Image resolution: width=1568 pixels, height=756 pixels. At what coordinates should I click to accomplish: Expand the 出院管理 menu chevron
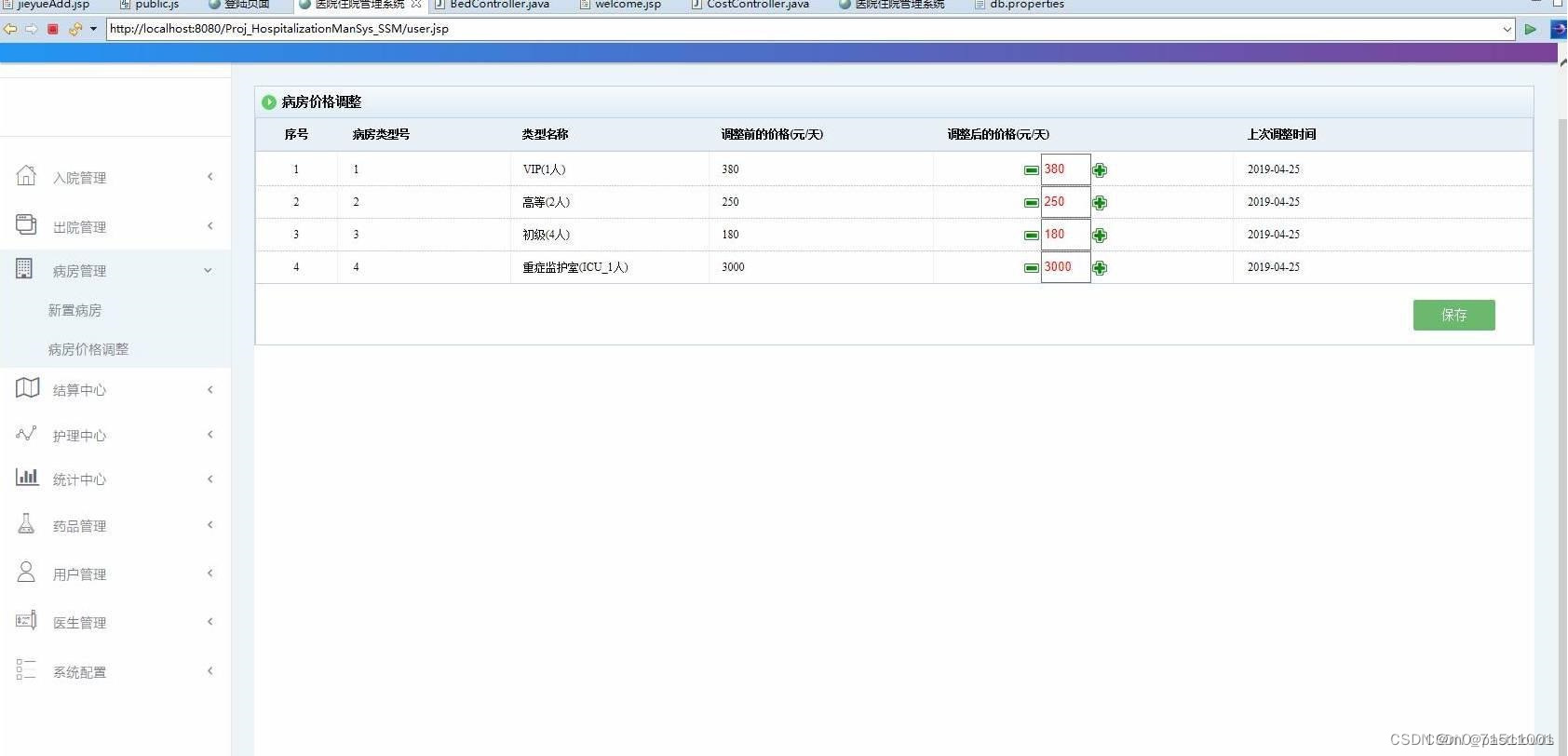(210, 225)
